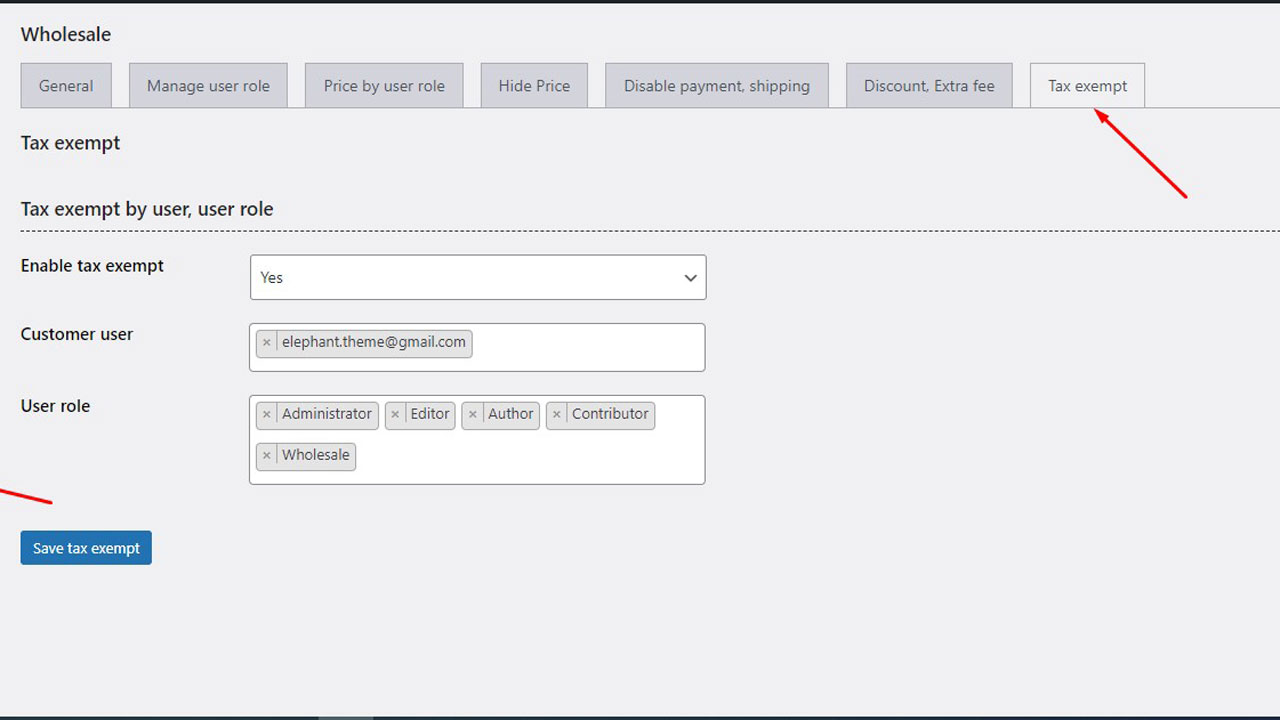Remove the Author role tag
The height and width of the screenshot is (720, 1280).
472,414
